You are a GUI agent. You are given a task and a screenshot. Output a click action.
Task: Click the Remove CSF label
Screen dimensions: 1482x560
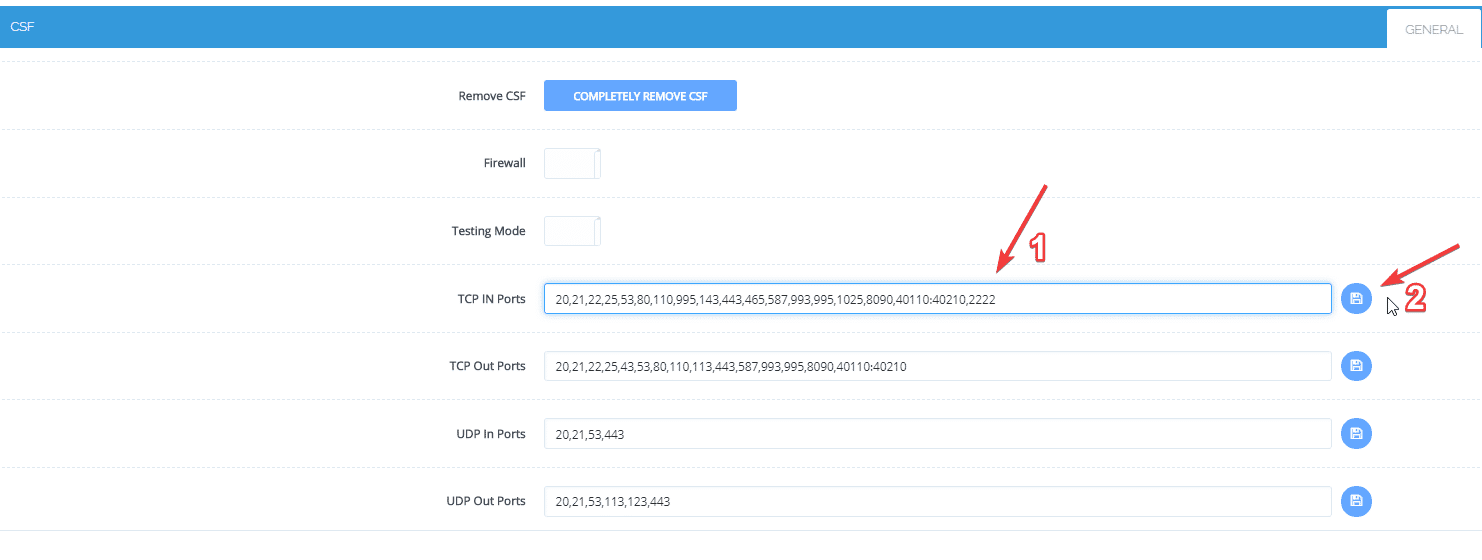(x=491, y=96)
